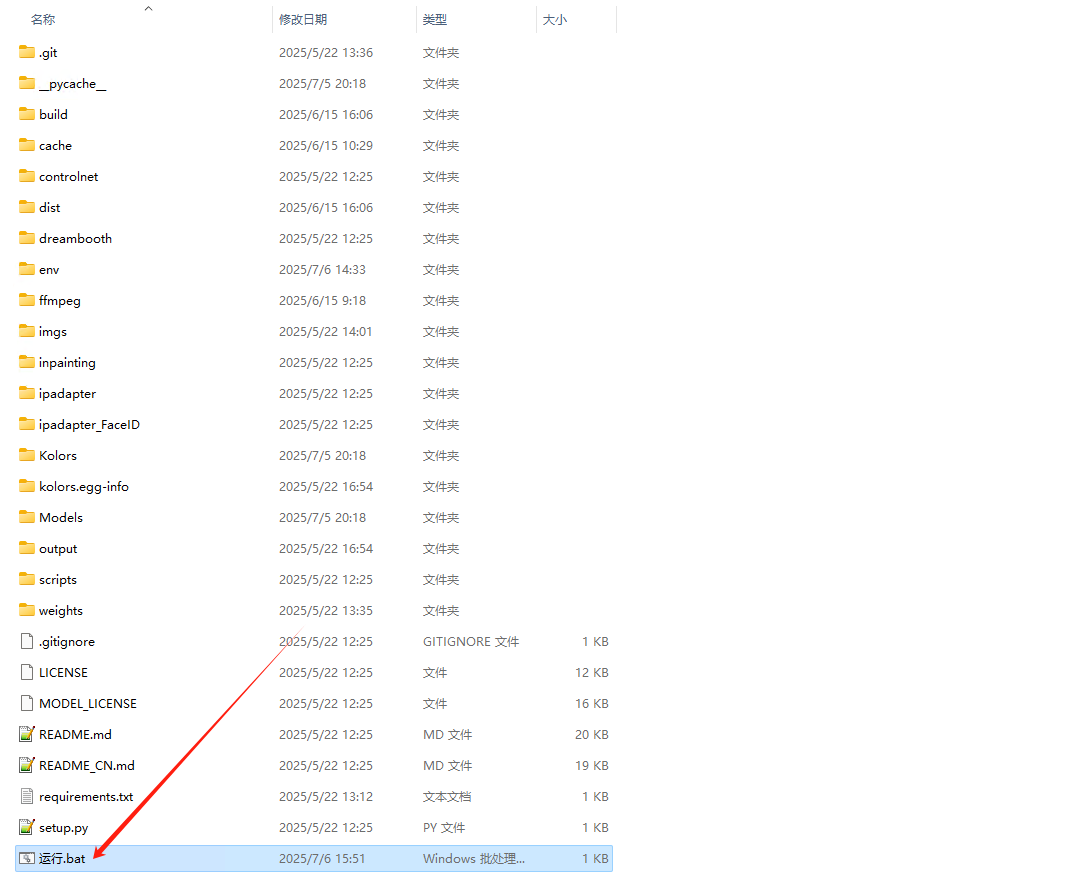Click the 大小 column header
The width and height of the screenshot is (1083, 877).
555,20
